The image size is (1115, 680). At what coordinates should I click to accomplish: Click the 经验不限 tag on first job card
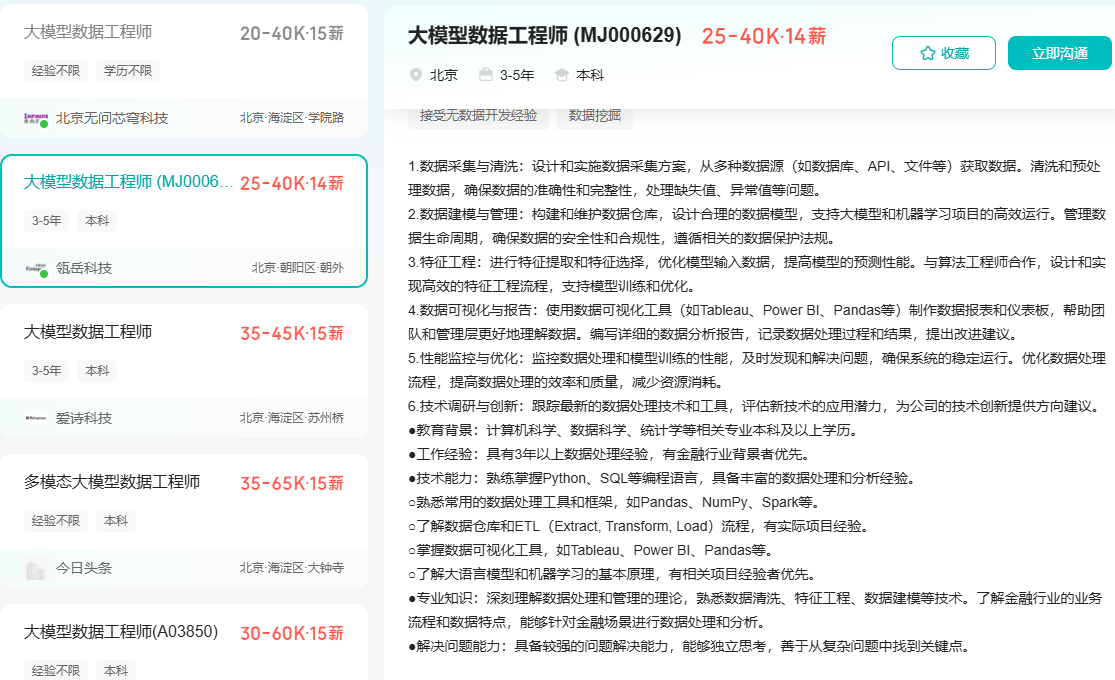point(55,70)
